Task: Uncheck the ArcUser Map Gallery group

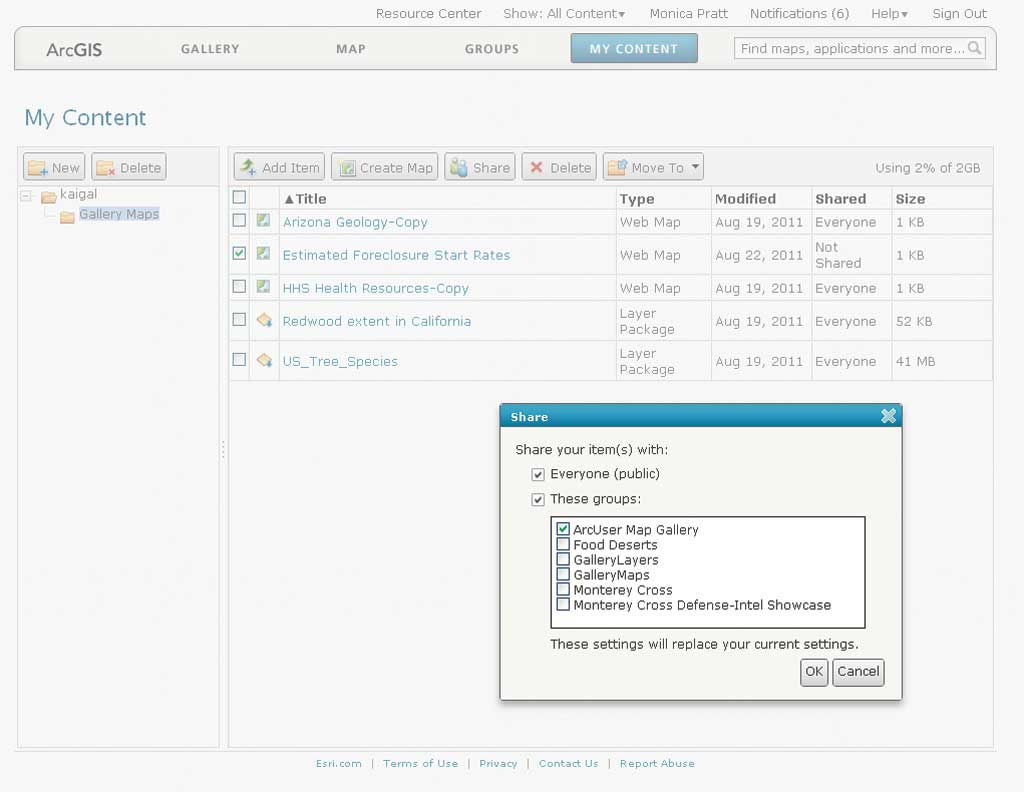Action: coord(563,529)
